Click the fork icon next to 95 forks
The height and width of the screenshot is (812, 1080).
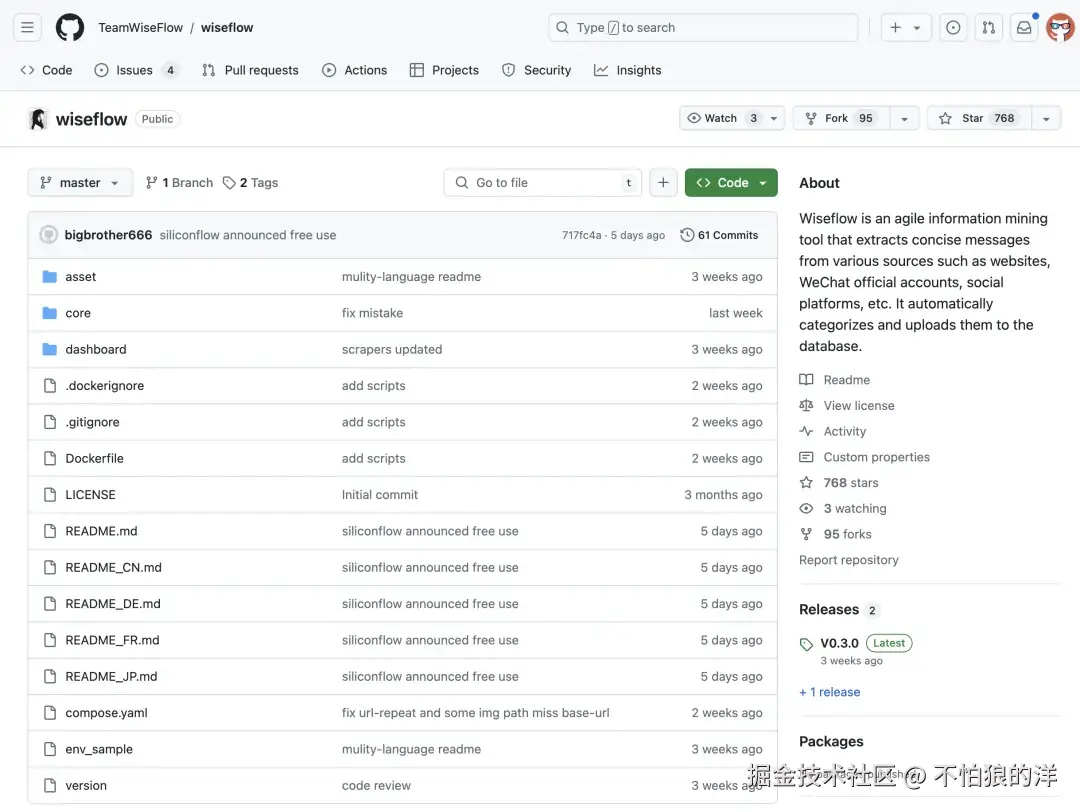[806, 534]
